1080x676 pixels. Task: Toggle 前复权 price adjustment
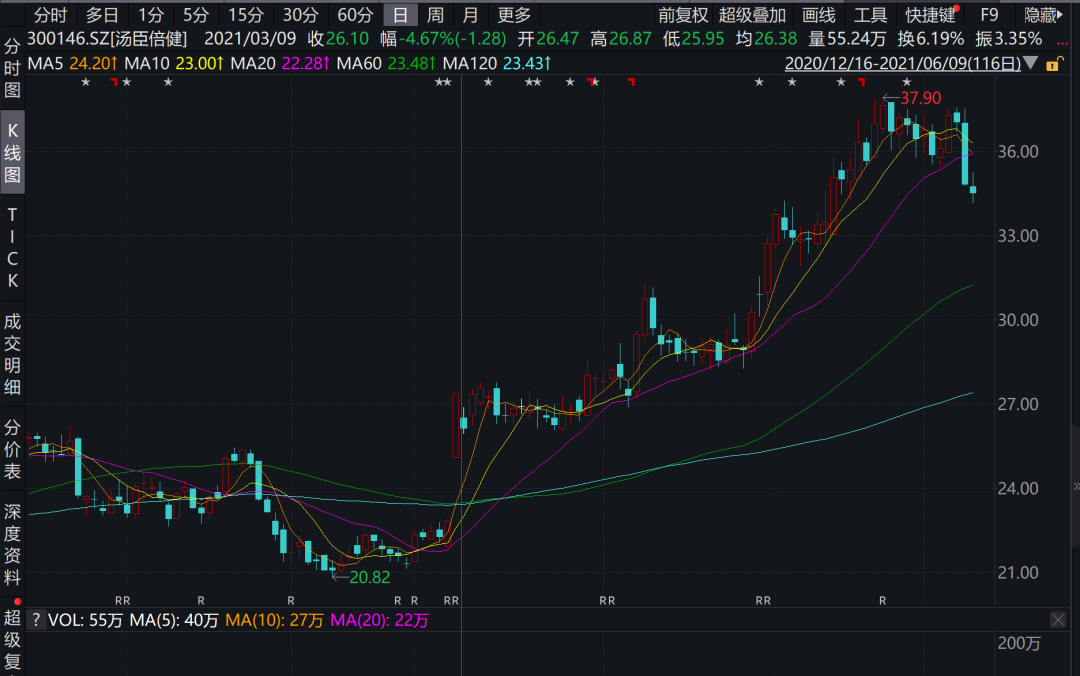click(683, 15)
